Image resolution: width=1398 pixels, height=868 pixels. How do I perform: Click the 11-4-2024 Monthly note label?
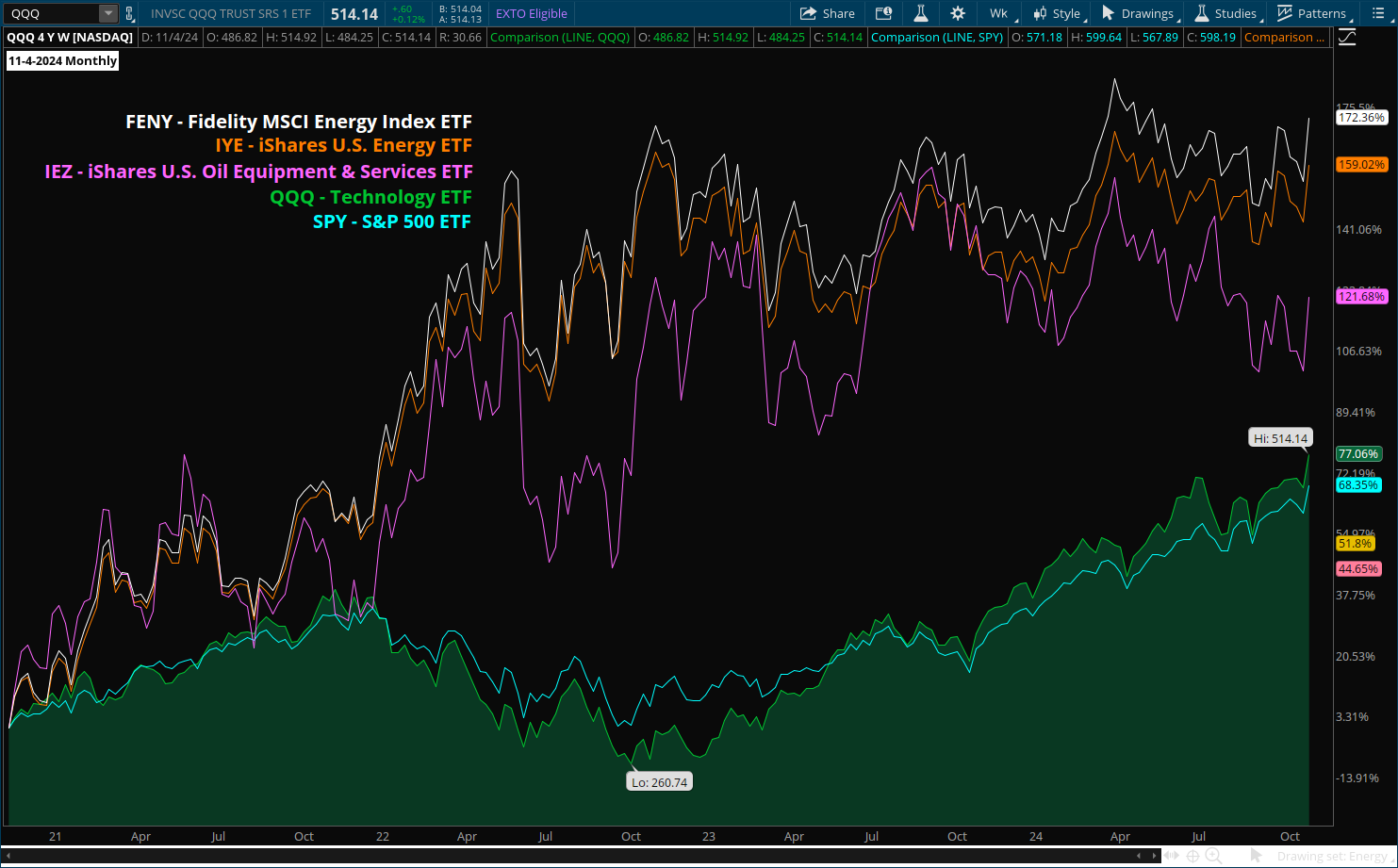(x=63, y=60)
